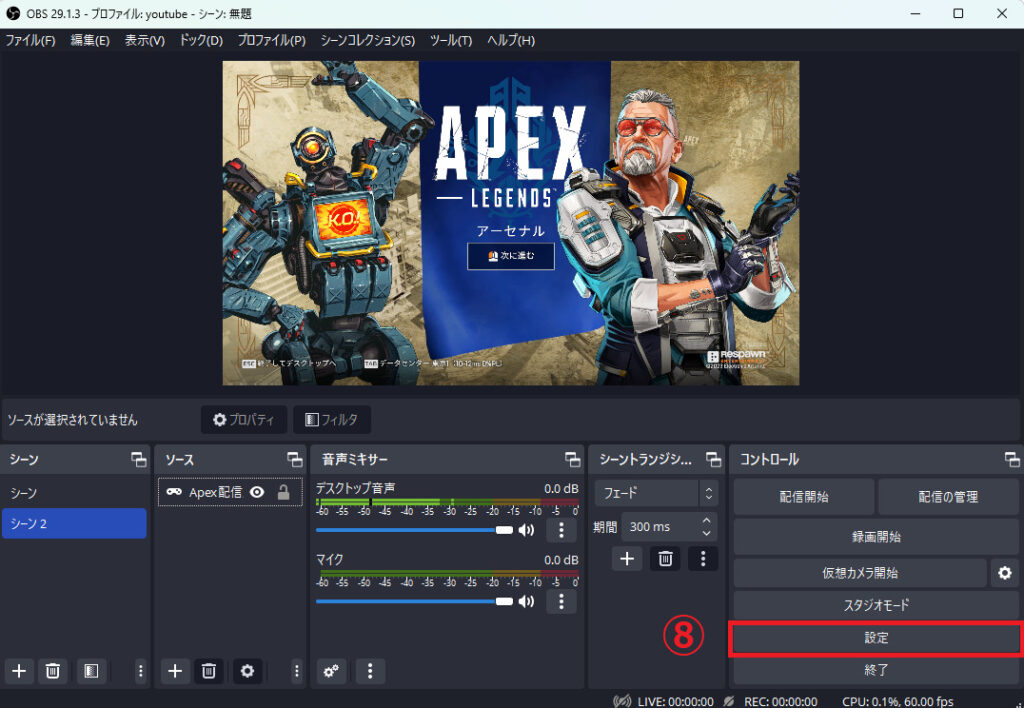The height and width of the screenshot is (708, 1024).
Task: Adjust the デスクトップ音声 volume slider
Action: click(415, 530)
